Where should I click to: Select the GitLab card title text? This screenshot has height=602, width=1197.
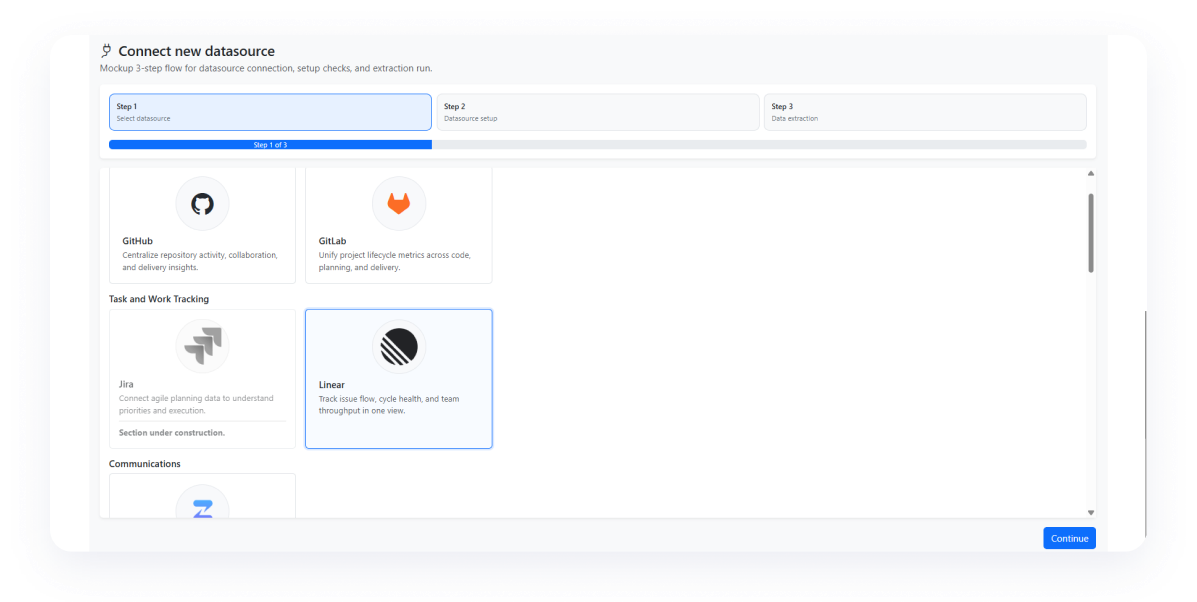(332, 241)
